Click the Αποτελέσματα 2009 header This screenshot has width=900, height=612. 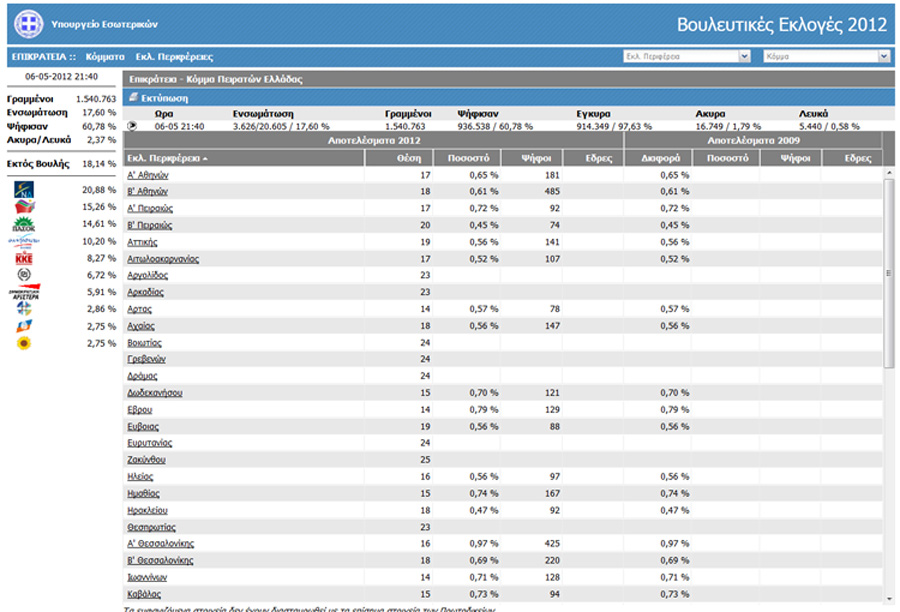tap(753, 141)
